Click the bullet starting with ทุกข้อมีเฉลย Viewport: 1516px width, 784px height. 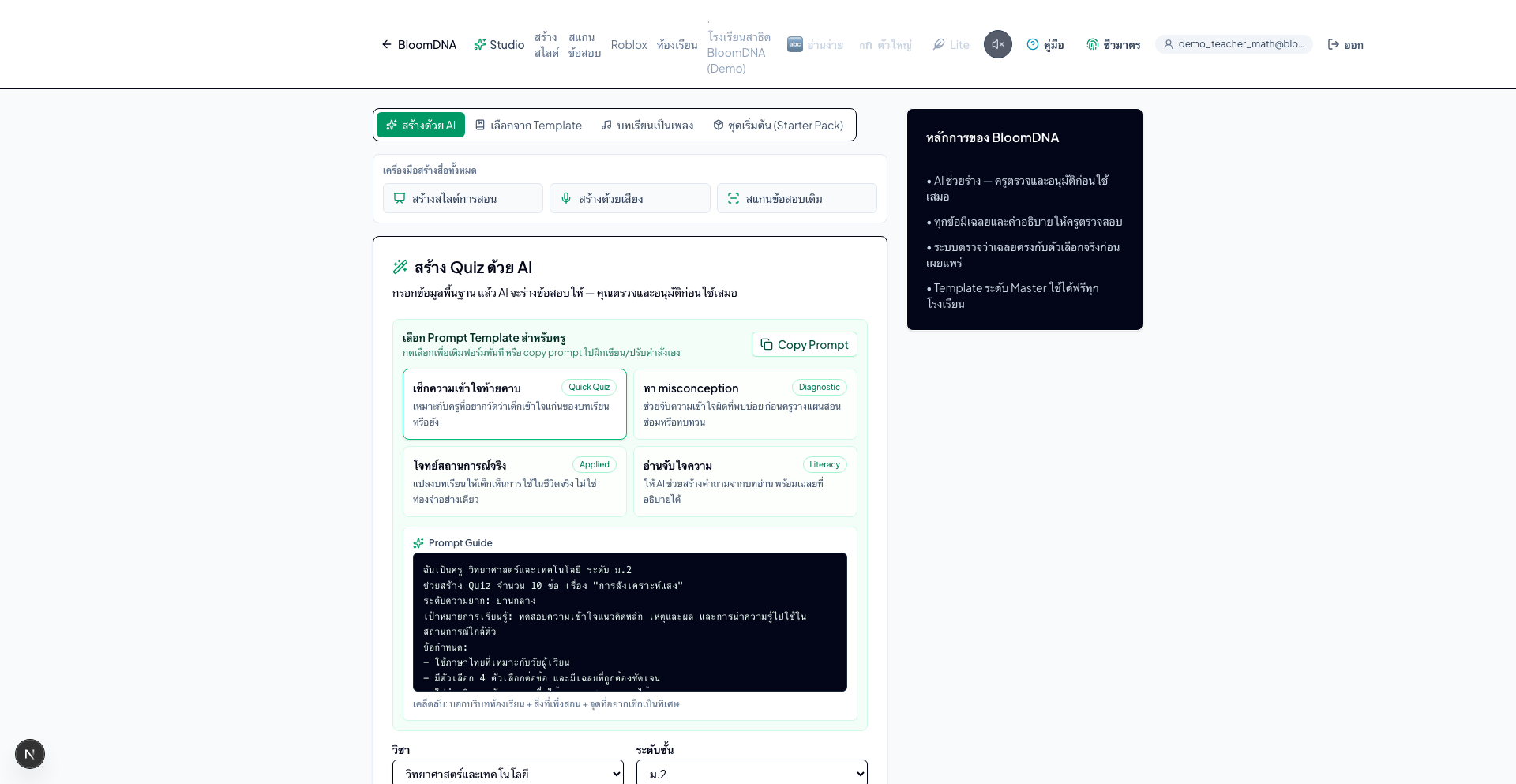[x=1024, y=221]
